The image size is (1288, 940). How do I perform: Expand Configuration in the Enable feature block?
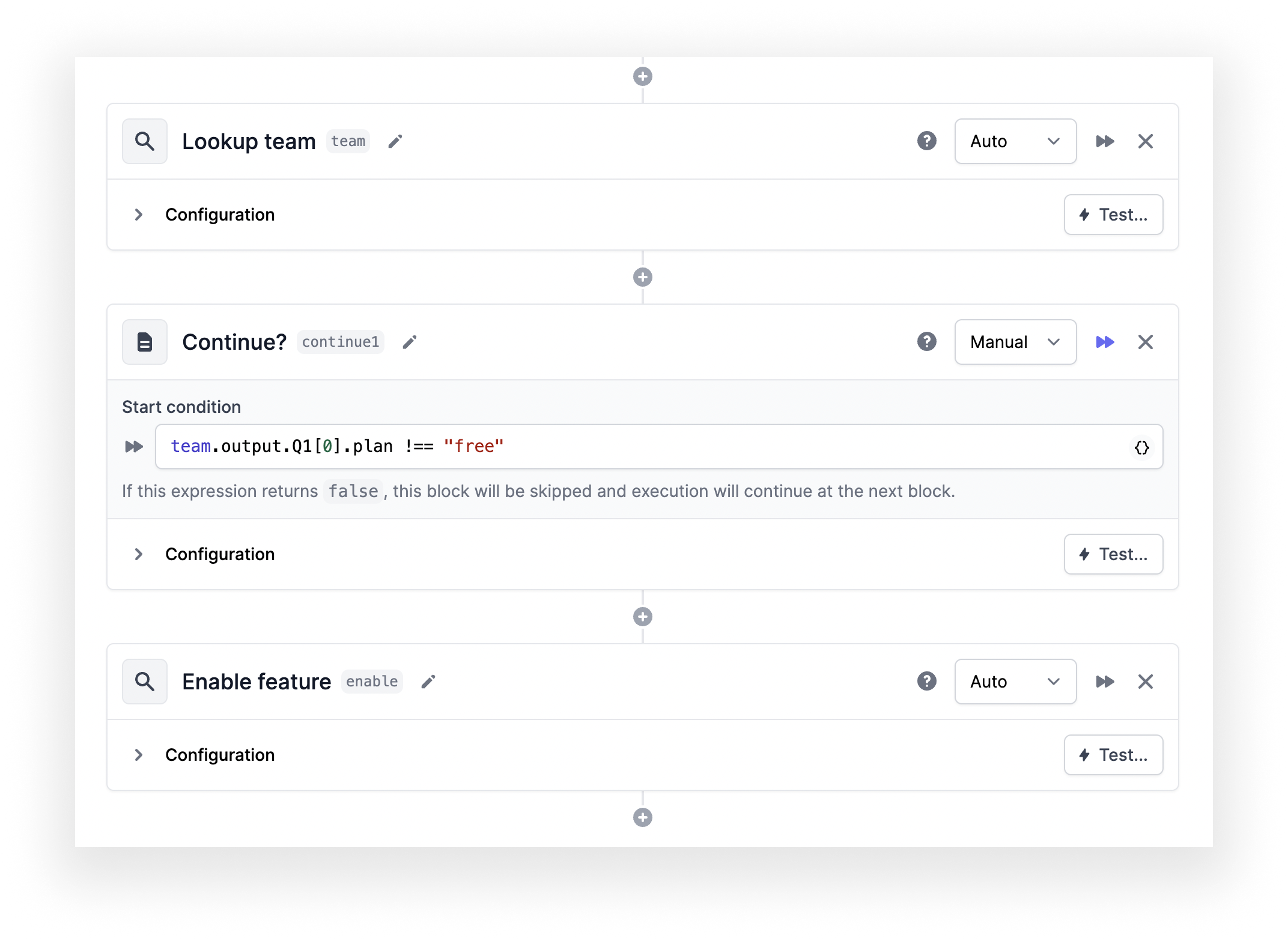[204, 755]
